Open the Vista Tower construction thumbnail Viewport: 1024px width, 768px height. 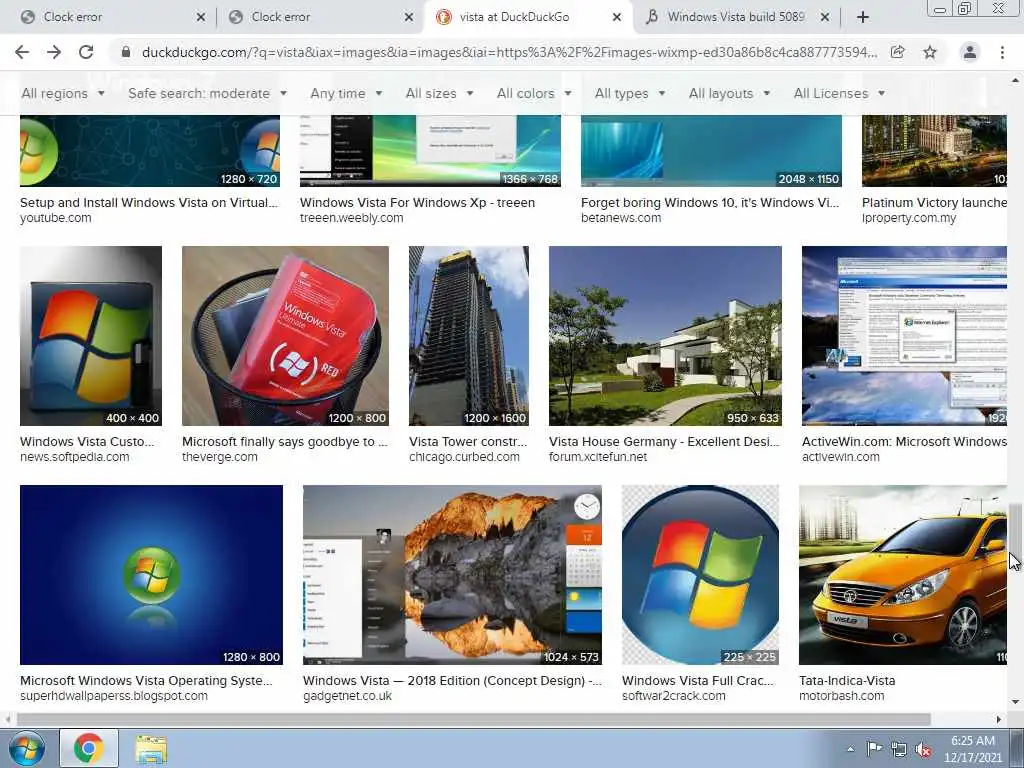tap(469, 336)
